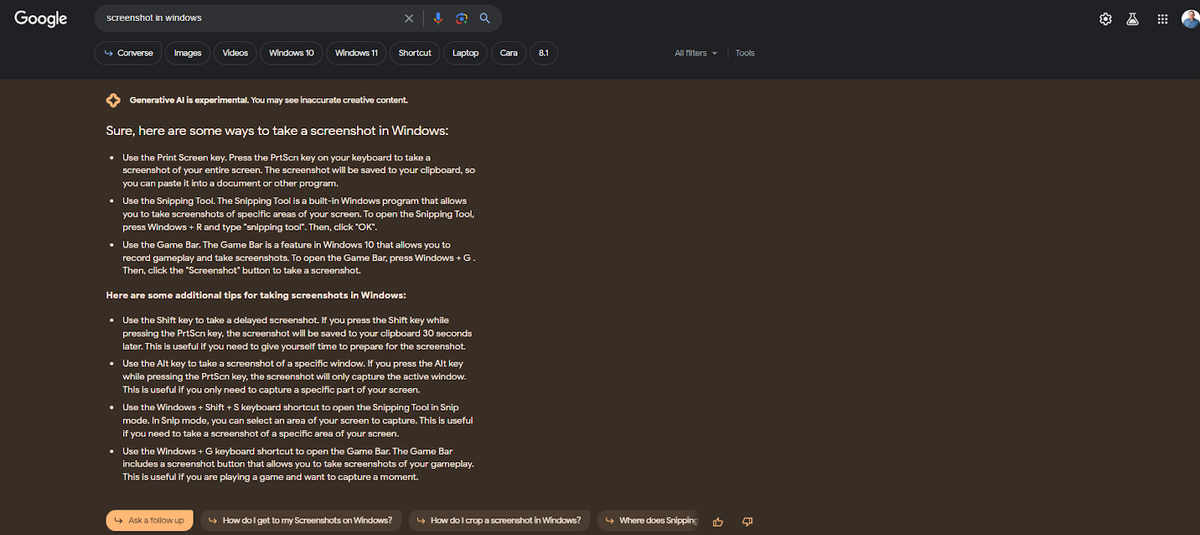
Task: Click the 'Sure, here are some ways' heading
Action: point(277,131)
